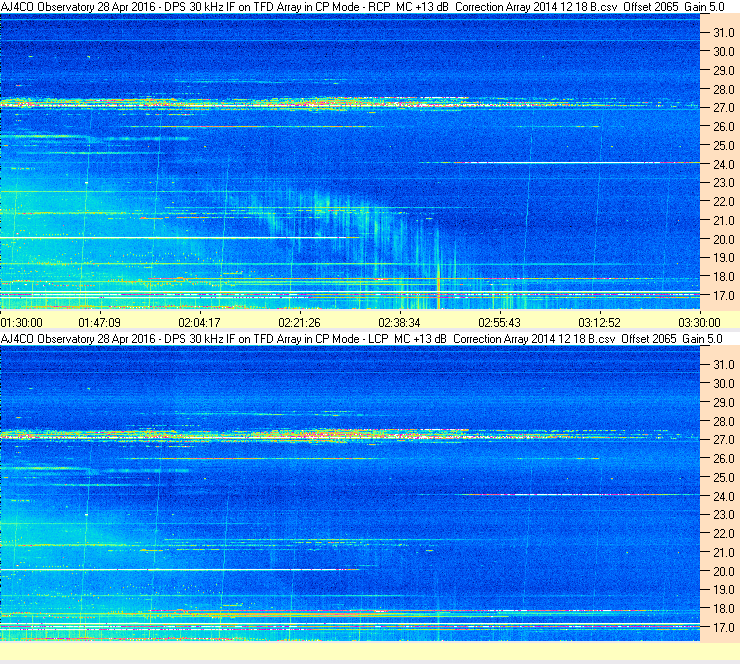740x664 pixels.
Task: Select the 02:21:26 time axis label
Action: coord(299,323)
